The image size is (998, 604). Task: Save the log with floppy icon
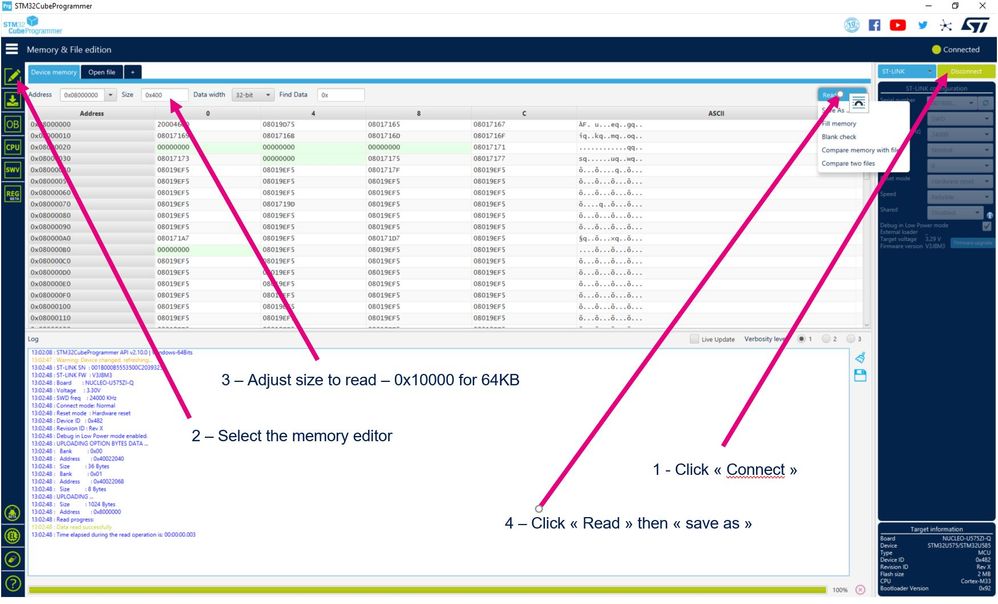(860, 376)
